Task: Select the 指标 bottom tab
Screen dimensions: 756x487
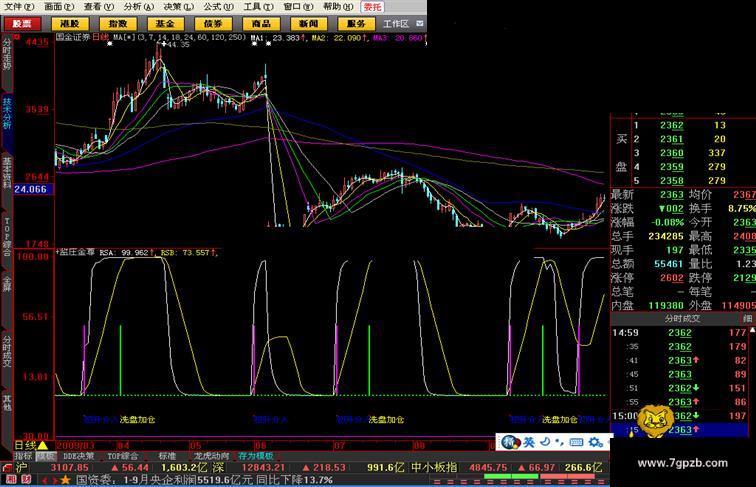Action: pos(23,456)
